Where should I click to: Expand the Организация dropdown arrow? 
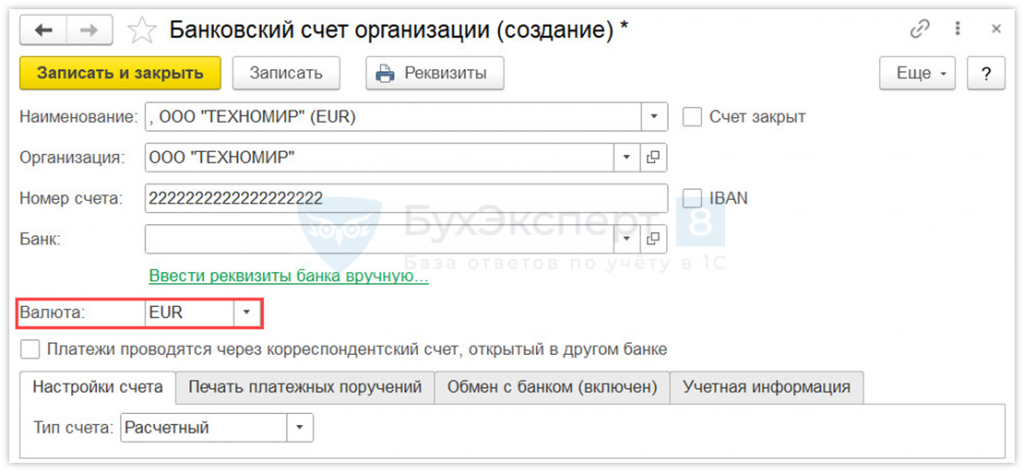tap(628, 157)
